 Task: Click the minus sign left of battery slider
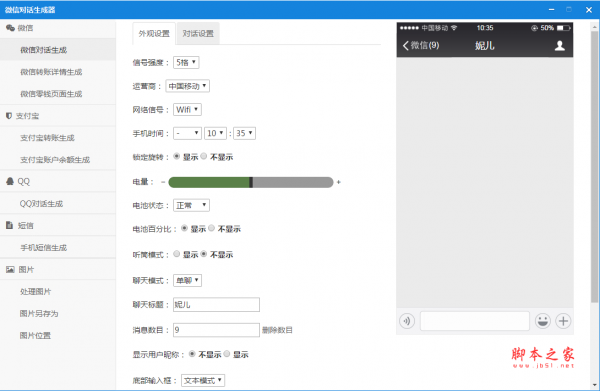click(x=163, y=182)
